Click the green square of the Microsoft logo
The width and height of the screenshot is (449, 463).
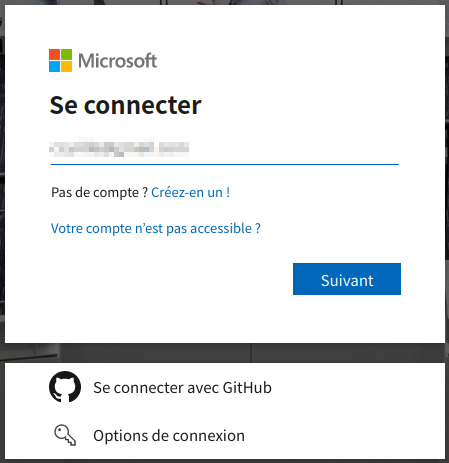pos(66,54)
